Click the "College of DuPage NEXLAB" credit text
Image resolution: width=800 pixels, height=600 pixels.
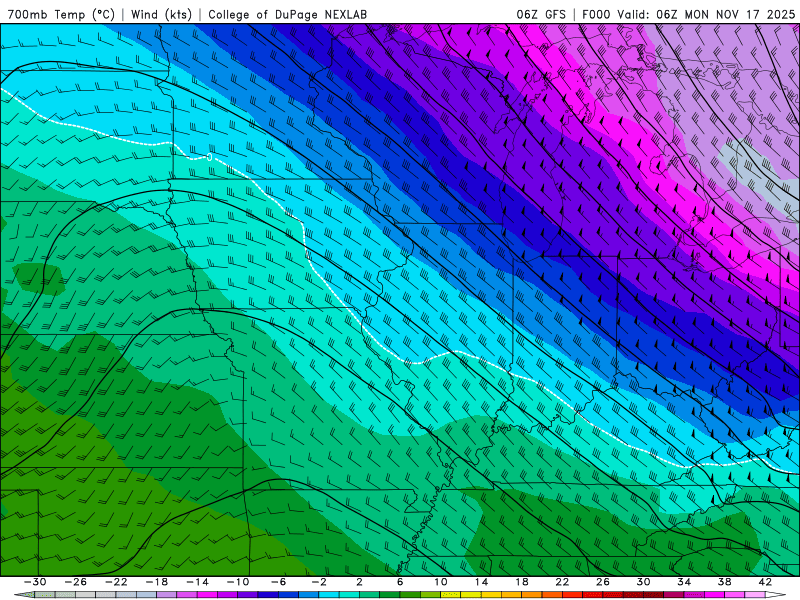coord(287,15)
